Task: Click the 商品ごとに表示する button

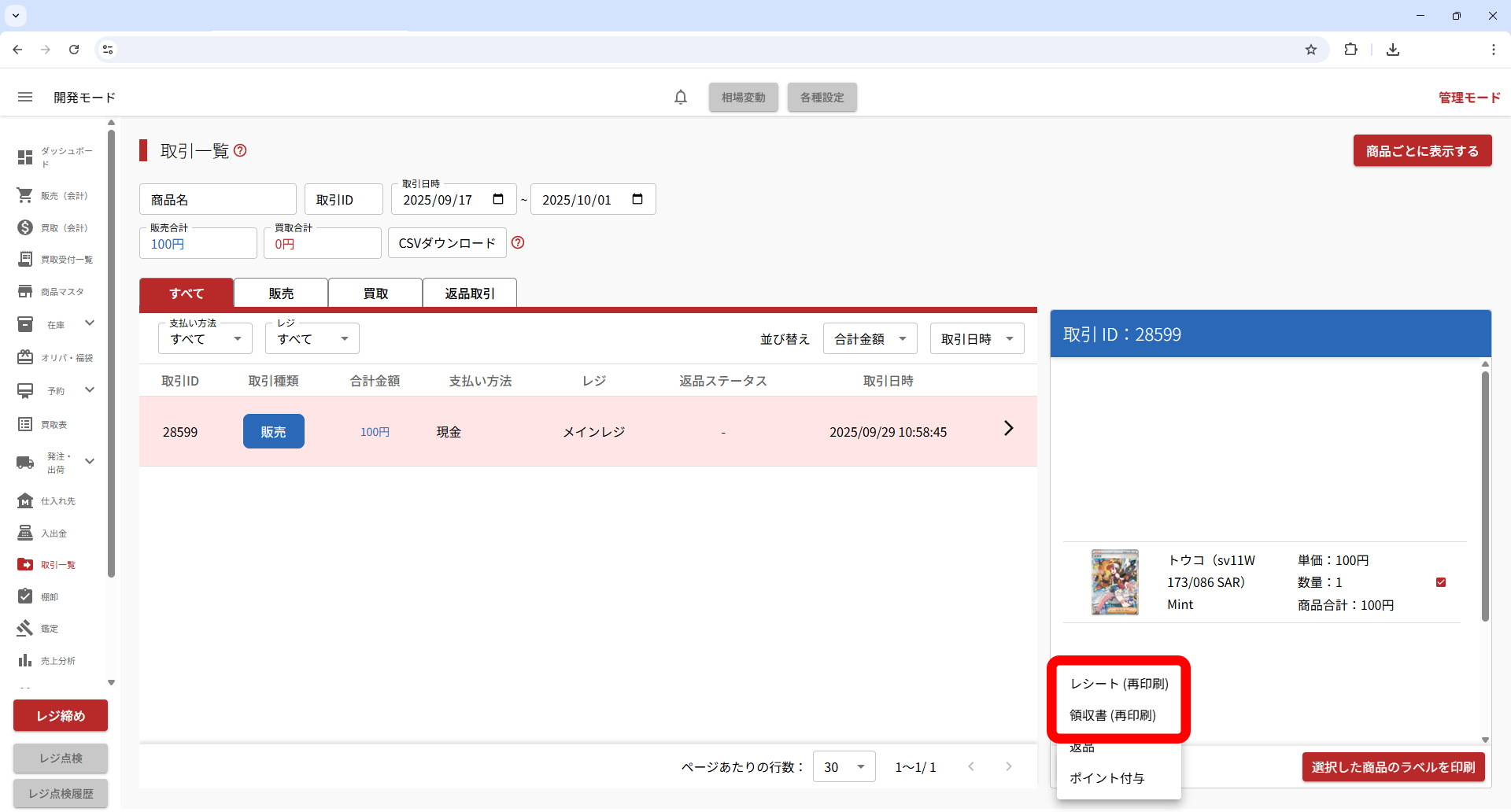Action: click(x=1422, y=151)
